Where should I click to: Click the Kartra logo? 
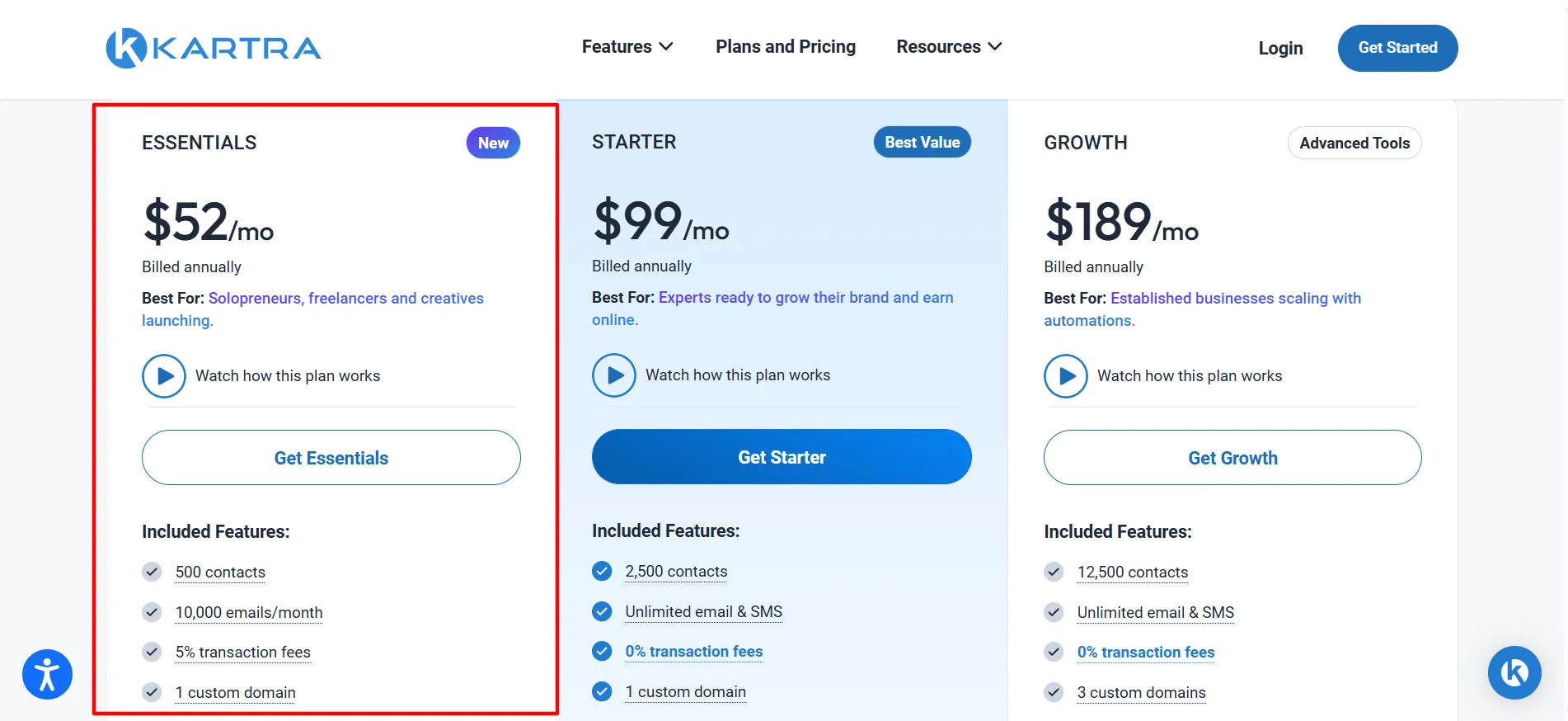point(214,48)
